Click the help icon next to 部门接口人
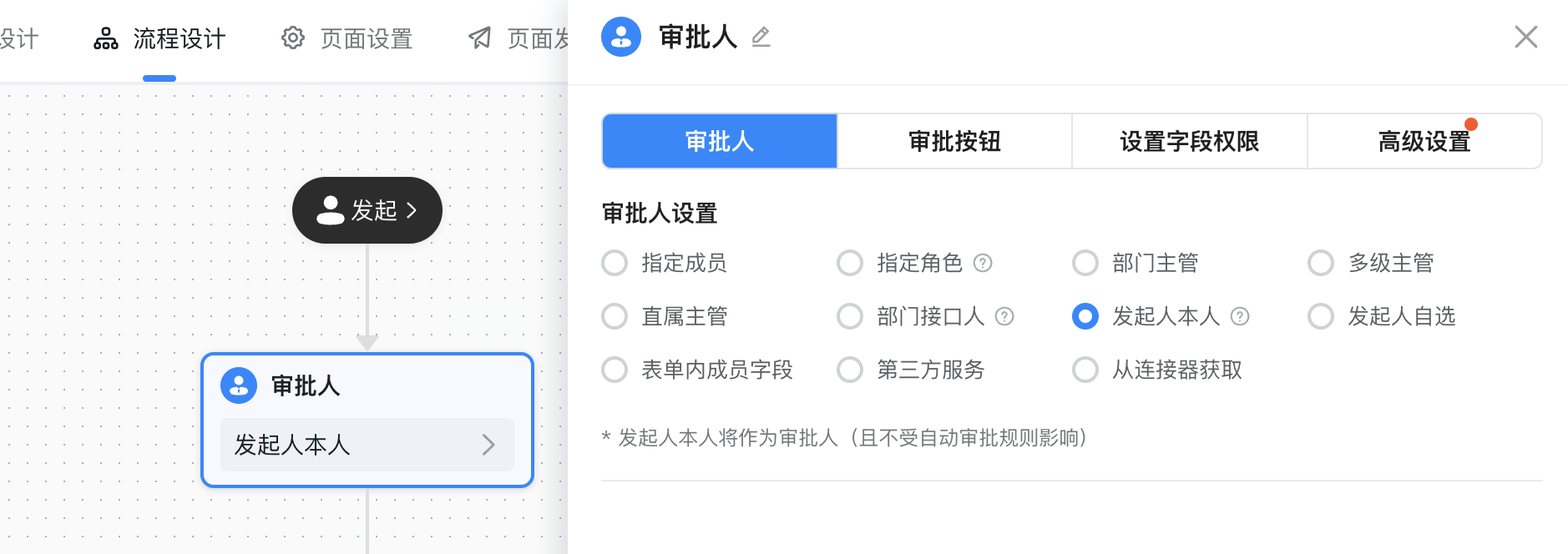Image resolution: width=1568 pixels, height=554 pixels. [1005, 316]
